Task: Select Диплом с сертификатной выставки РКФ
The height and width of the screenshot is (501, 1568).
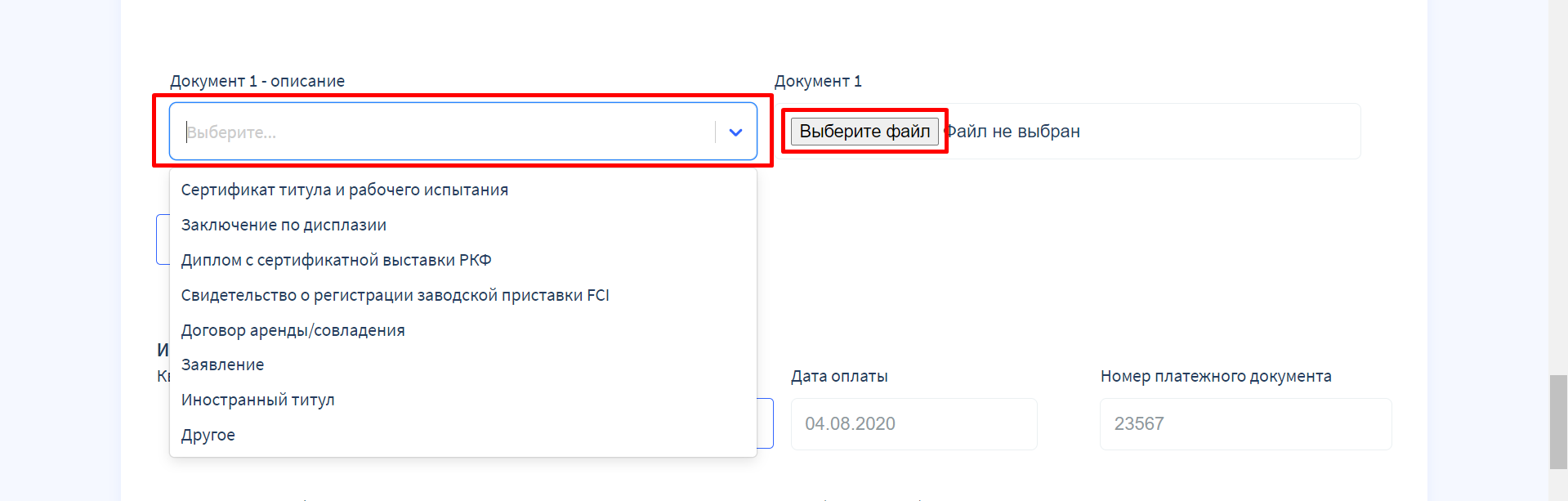Action: coord(336,260)
